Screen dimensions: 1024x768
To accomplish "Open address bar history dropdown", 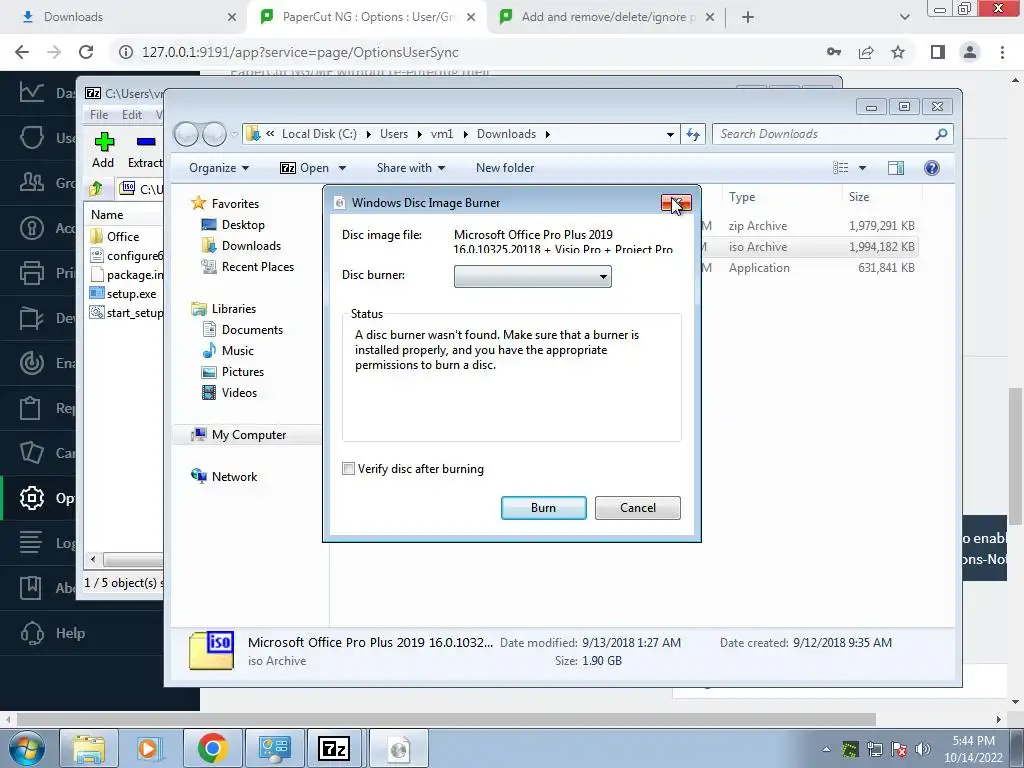I will 670,135.
